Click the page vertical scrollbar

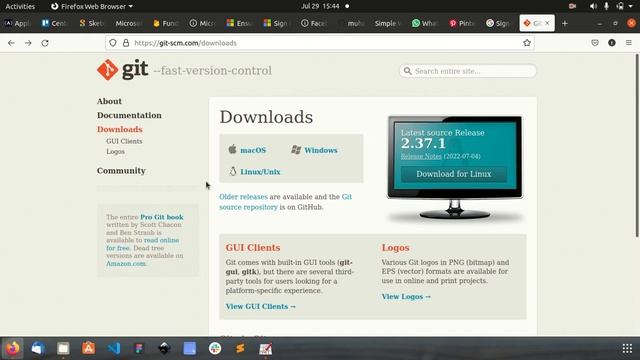coord(637,145)
